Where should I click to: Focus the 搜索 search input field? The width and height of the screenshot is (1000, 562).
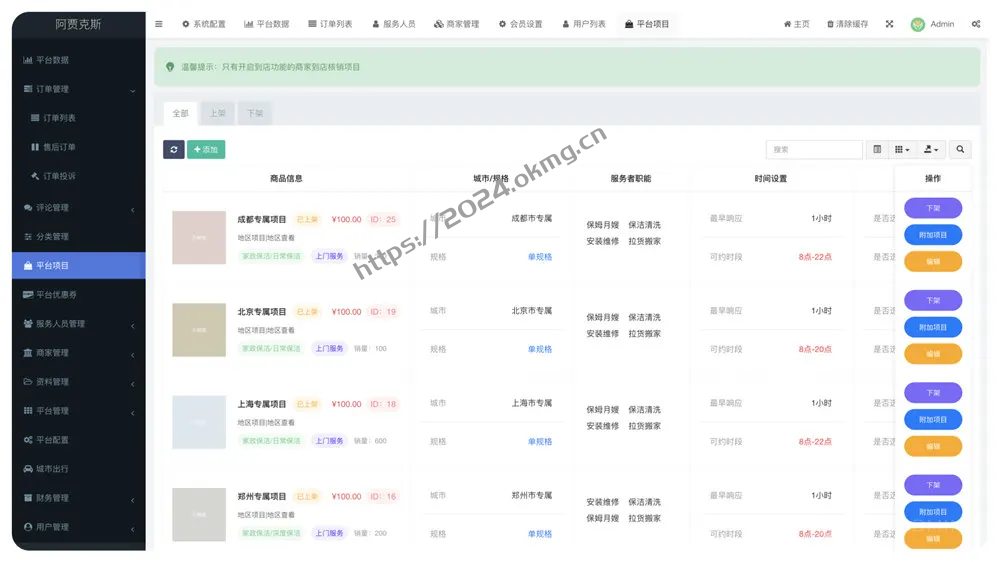[x=814, y=149]
